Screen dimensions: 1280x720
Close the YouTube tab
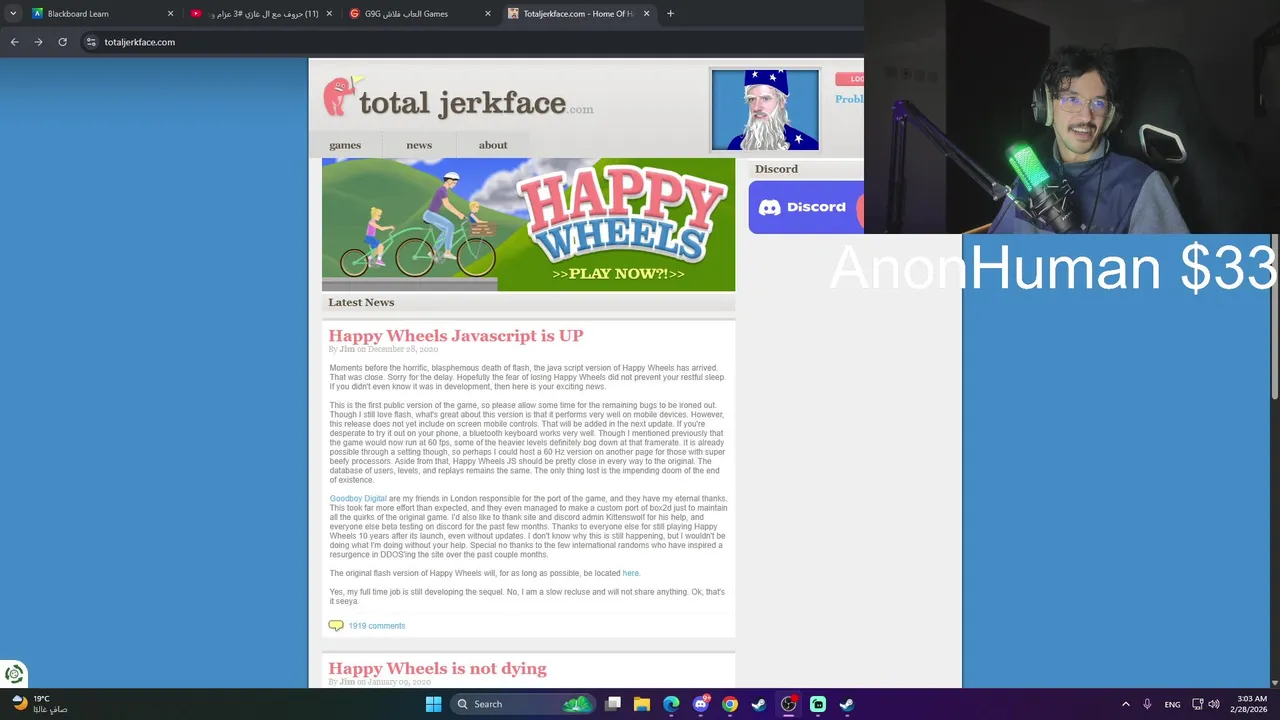[329, 14]
